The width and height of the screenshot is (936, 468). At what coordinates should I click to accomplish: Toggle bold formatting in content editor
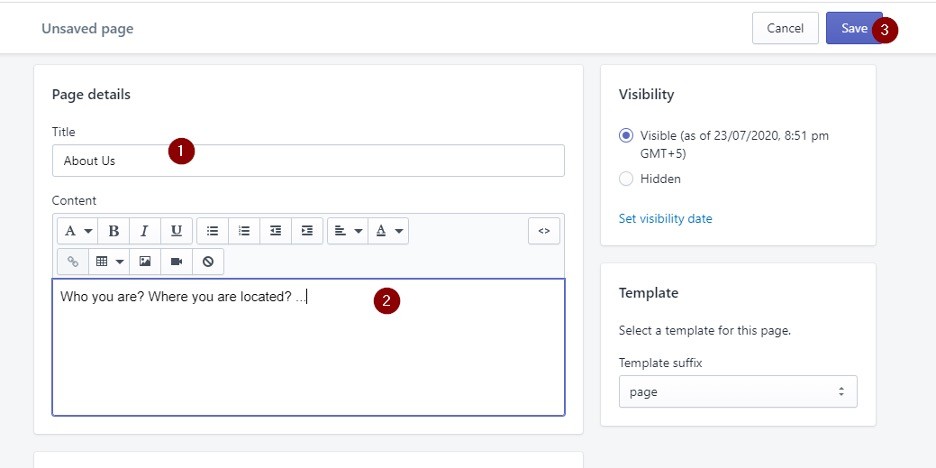(x=113, y=231)
